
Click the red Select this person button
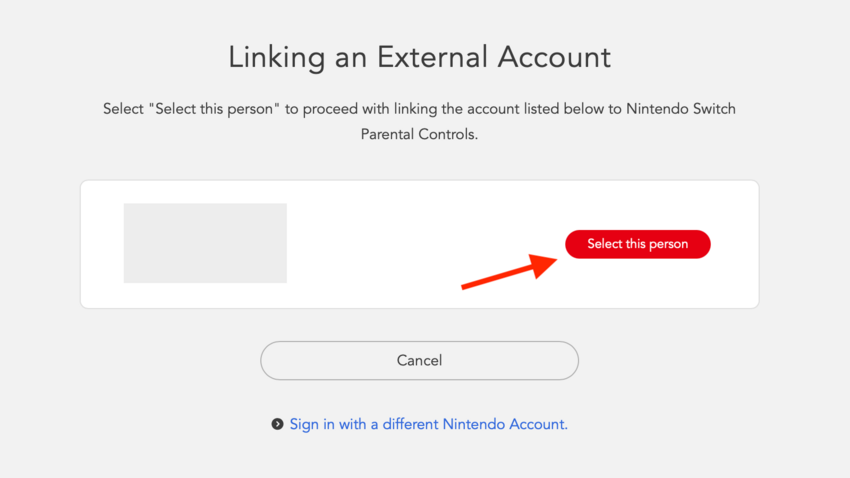point(638,244)
